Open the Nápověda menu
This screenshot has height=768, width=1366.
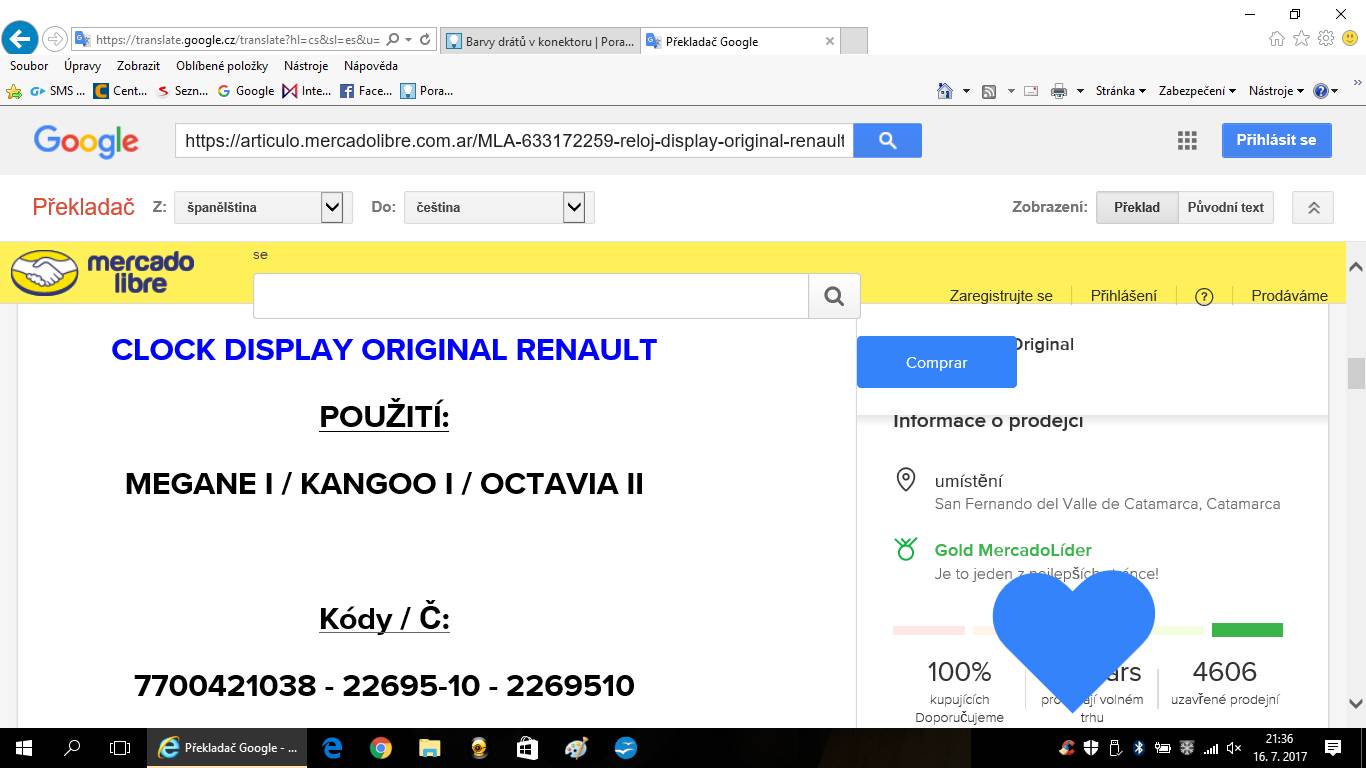[x=371, y=66]
